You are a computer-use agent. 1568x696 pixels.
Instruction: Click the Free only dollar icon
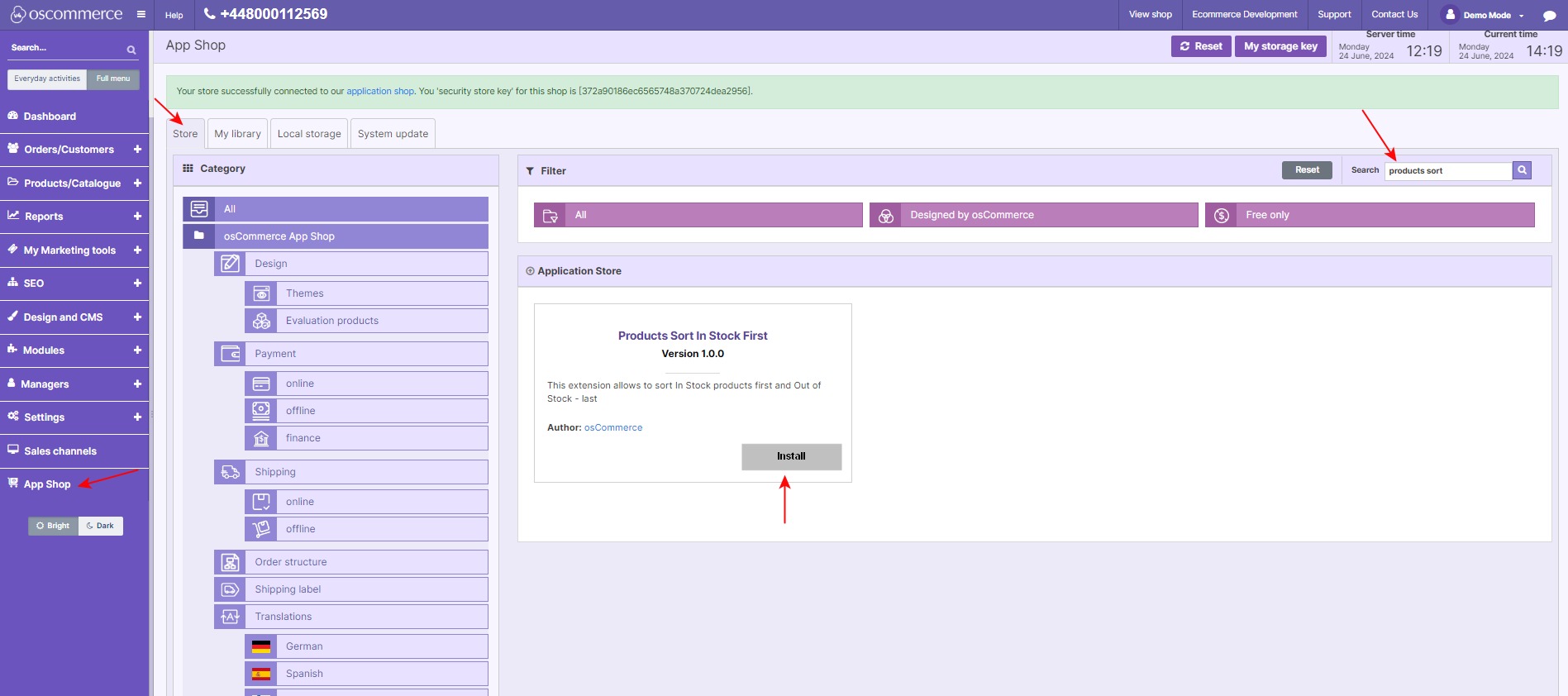1222,215
